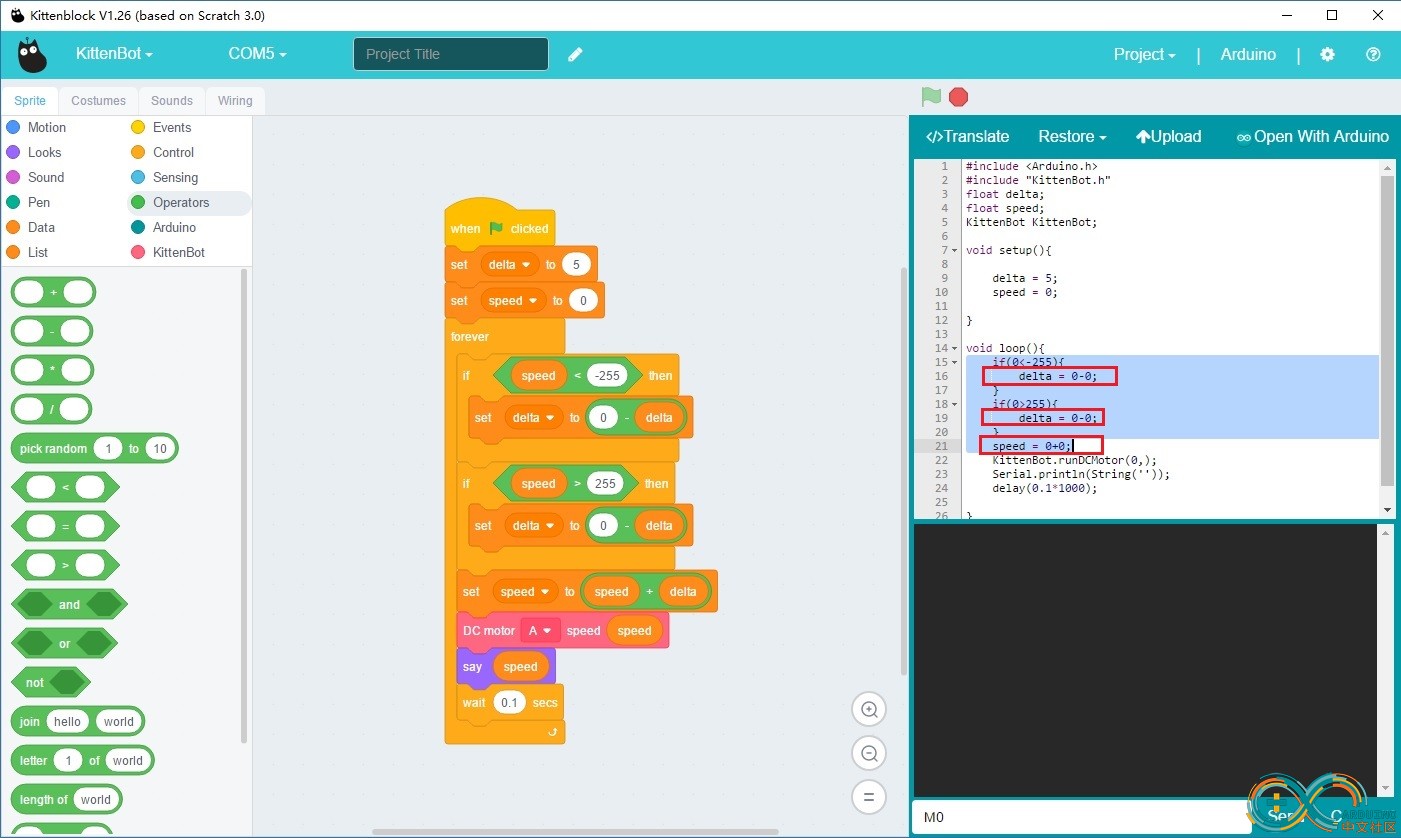The height and width of the screenshot is (838, 1401).
Task: Select the Sound block category
Action: (35, 177)
